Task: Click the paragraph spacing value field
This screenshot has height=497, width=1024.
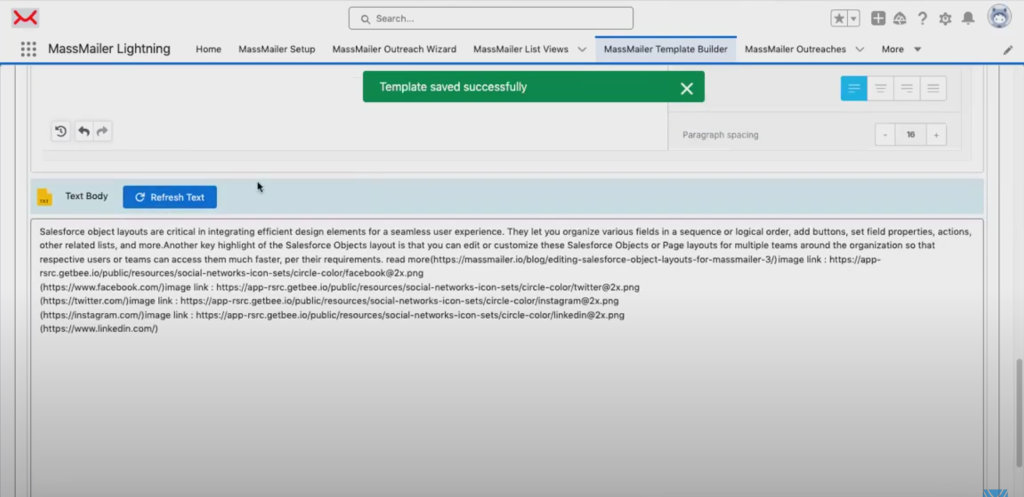Action: pos(910,135)
